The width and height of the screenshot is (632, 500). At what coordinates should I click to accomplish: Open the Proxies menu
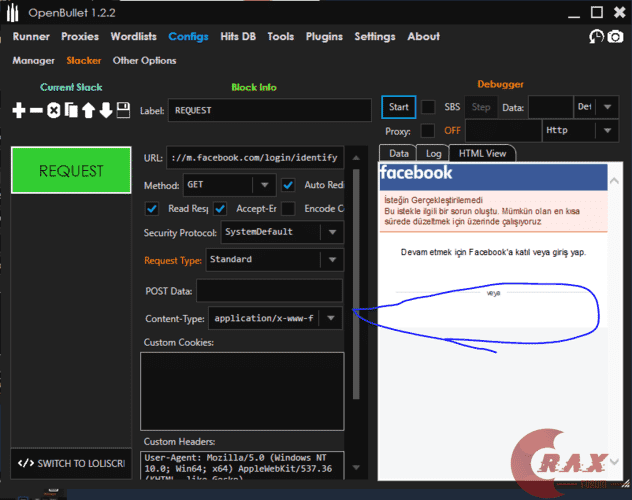click(x=80, y=37)
